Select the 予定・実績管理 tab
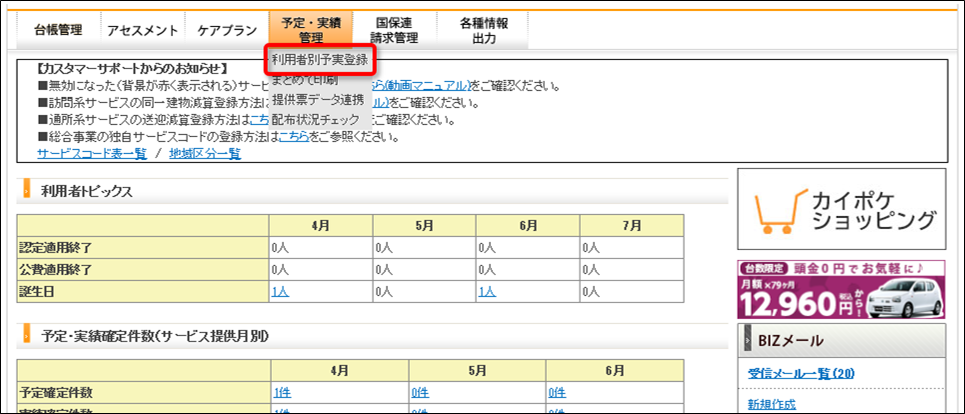 coord(311,30)
